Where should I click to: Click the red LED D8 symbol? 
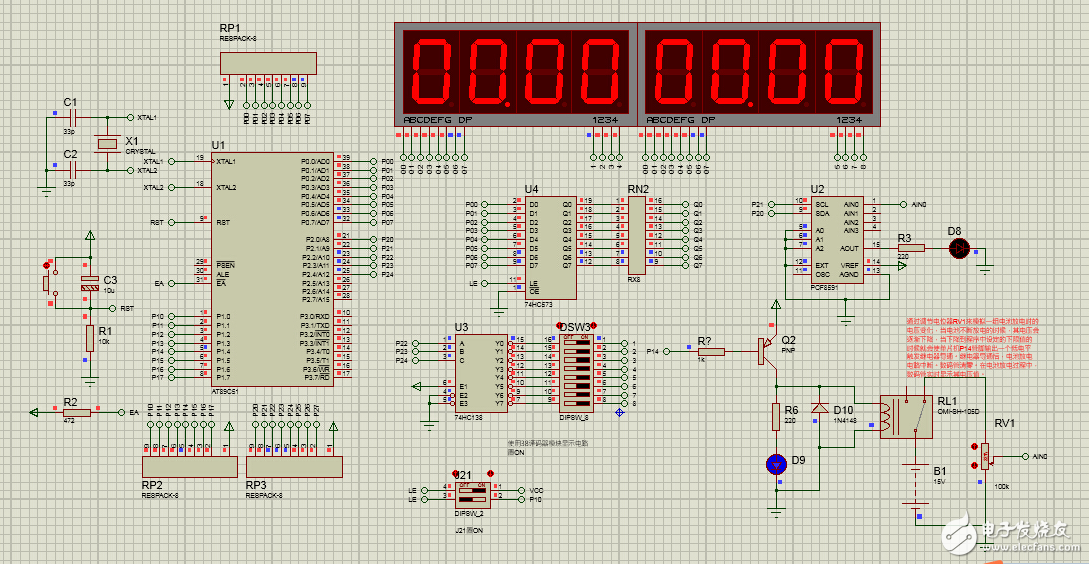coord(958,246)
